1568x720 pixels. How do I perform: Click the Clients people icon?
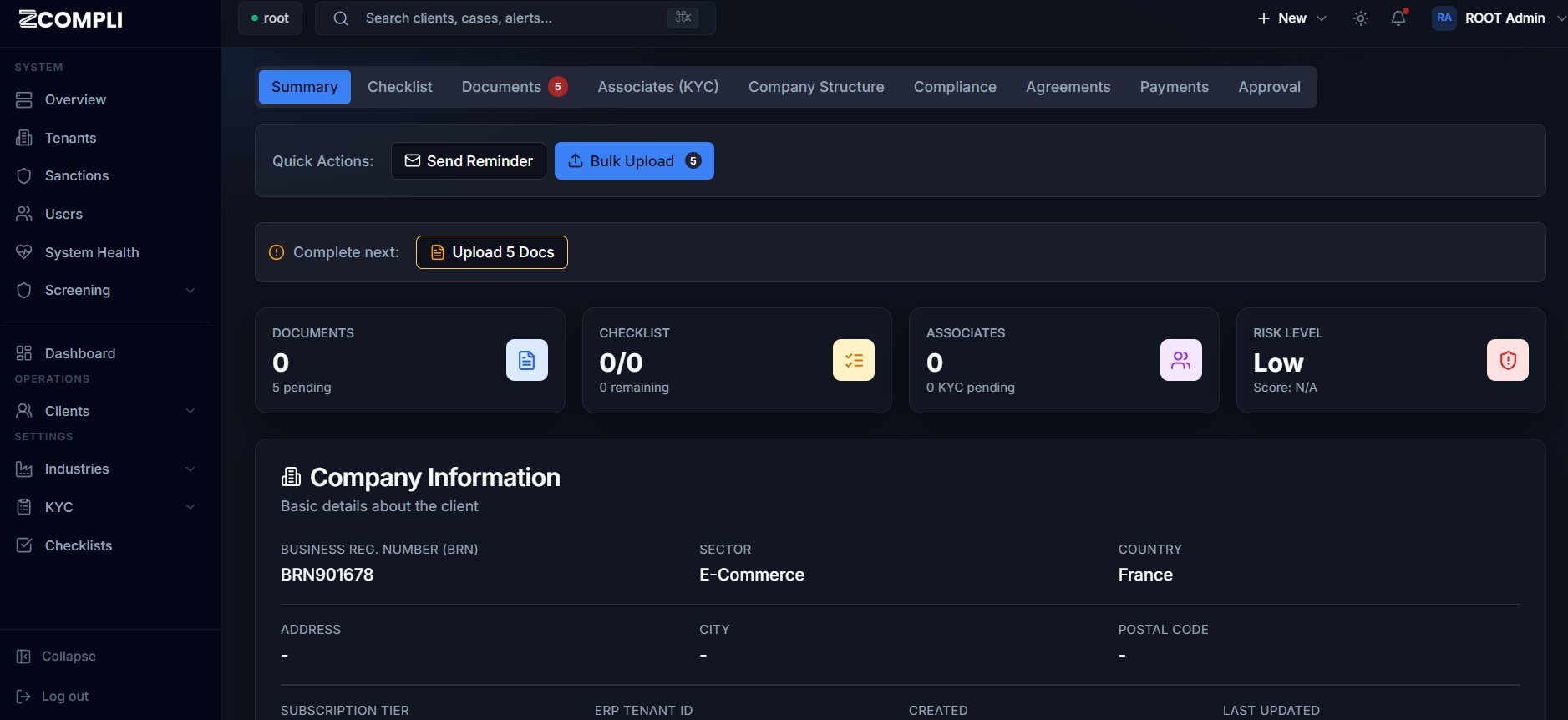click(24, 411)
